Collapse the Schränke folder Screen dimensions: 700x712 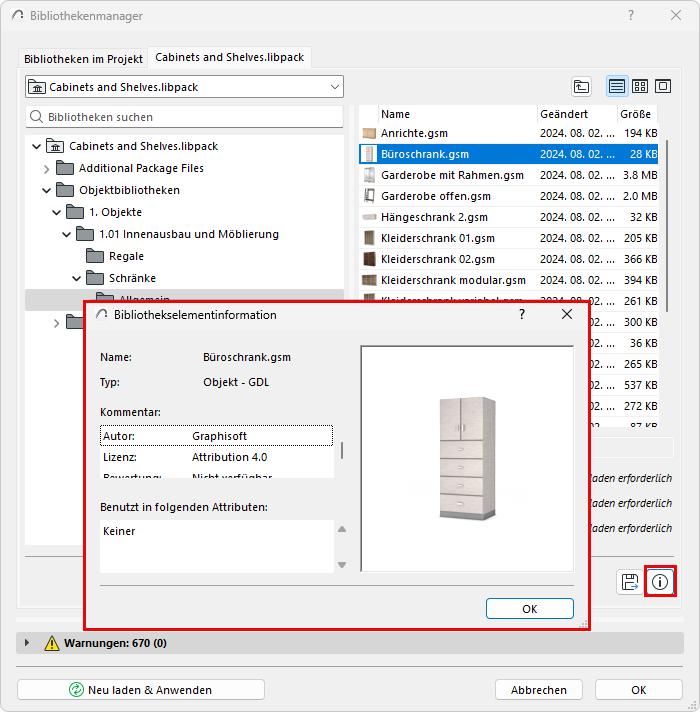pyautogui.click(x=77, y=278)
